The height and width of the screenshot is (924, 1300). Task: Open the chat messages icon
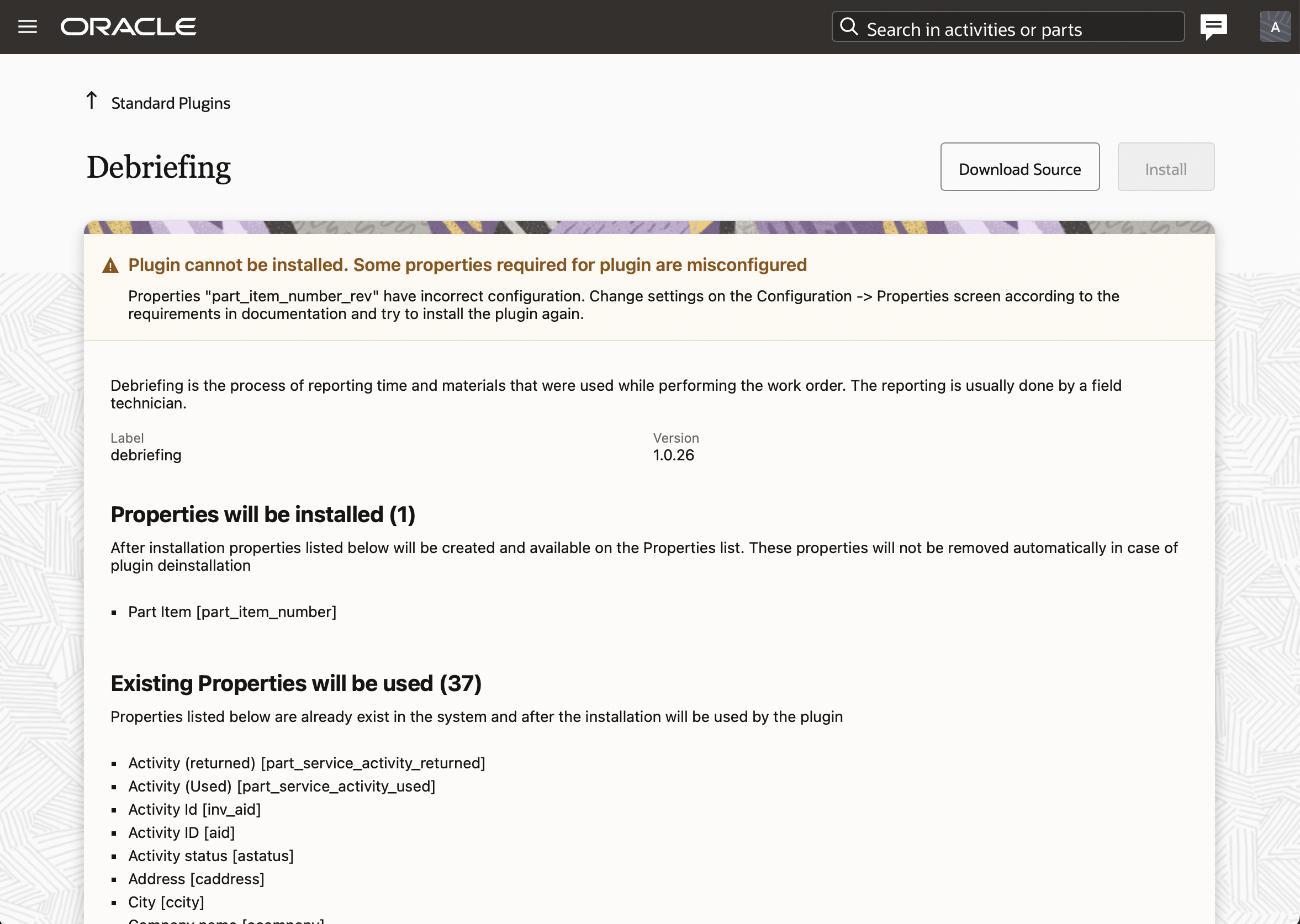[x=1213, y=26]
